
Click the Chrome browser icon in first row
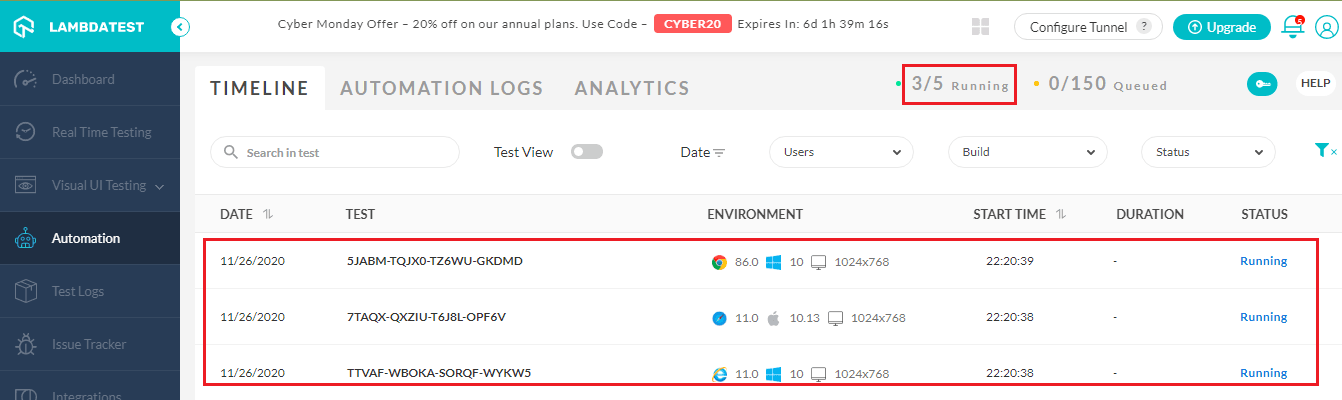[718, 262]
